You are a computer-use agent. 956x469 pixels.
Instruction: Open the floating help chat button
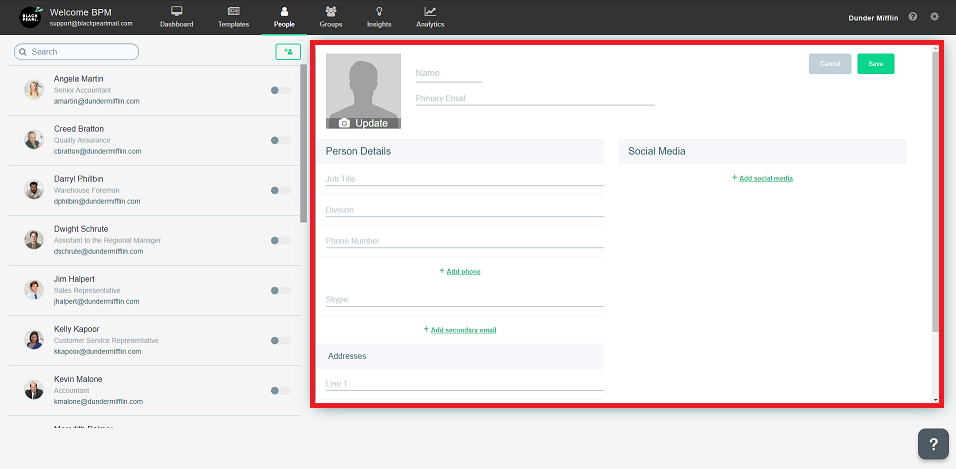point(933,443)
